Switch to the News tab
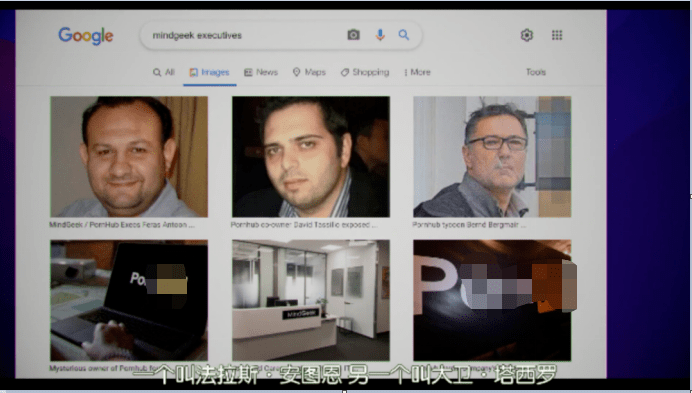The width and height of the screenshot is (692, 393). (261, 72)
